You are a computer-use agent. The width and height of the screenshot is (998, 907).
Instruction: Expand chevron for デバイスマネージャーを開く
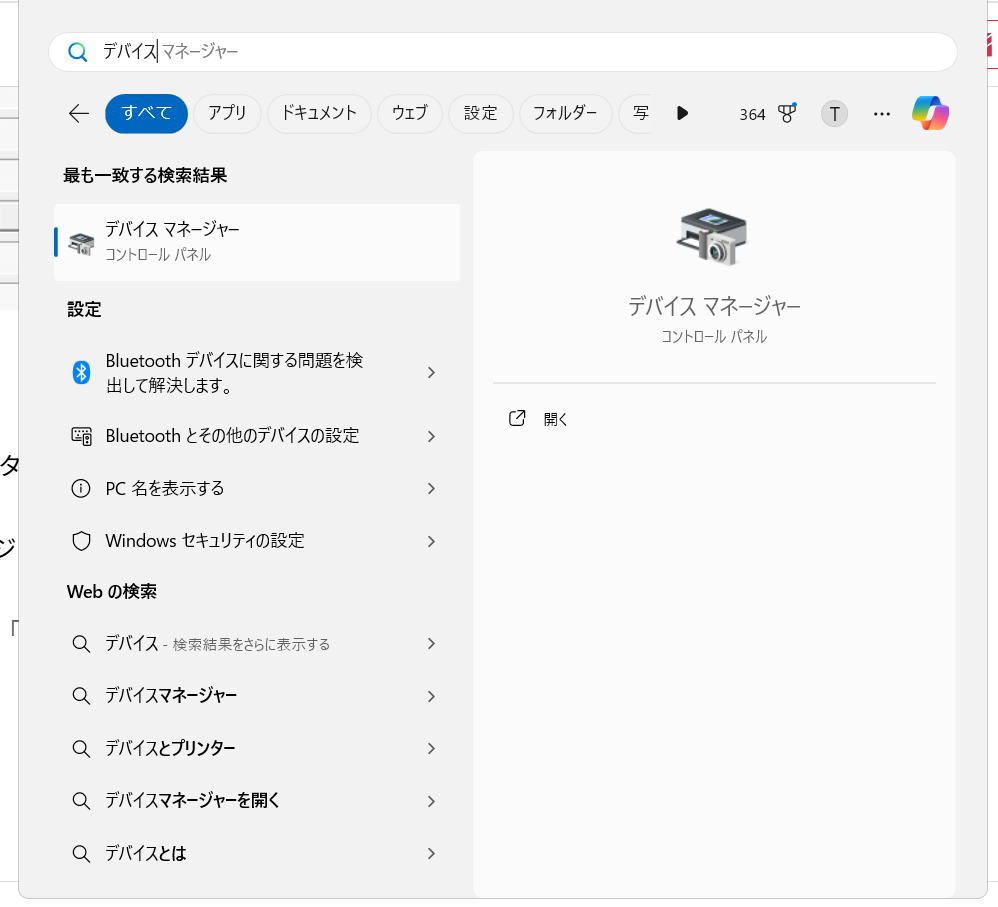(432, 801)
